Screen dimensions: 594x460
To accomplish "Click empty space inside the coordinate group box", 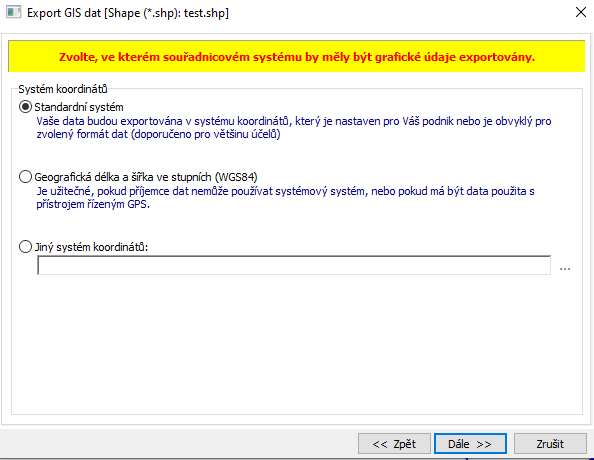I will (297, 345).
